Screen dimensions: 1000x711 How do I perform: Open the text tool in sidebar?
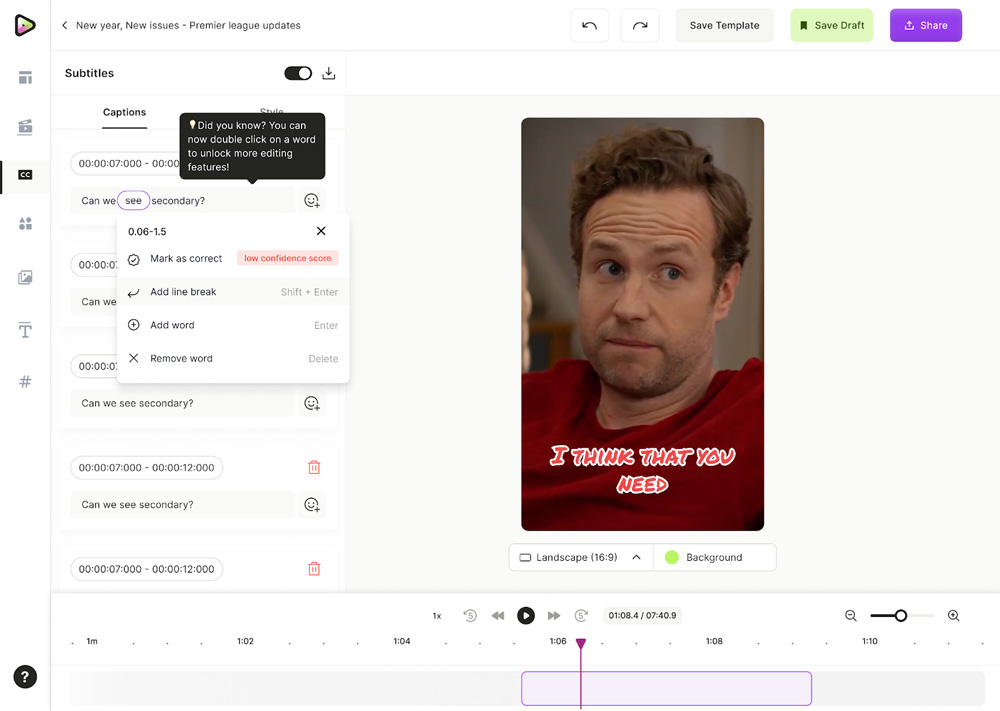25,331
